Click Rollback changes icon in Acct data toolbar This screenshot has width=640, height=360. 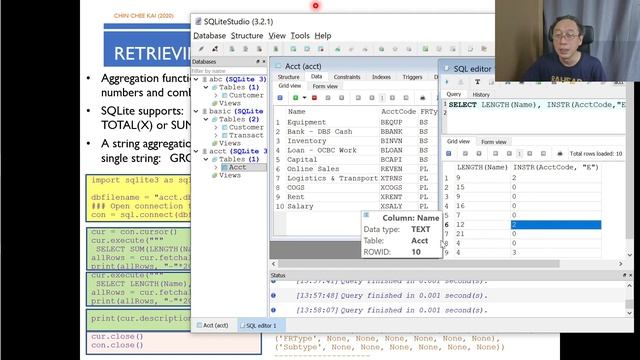(342, 98)
